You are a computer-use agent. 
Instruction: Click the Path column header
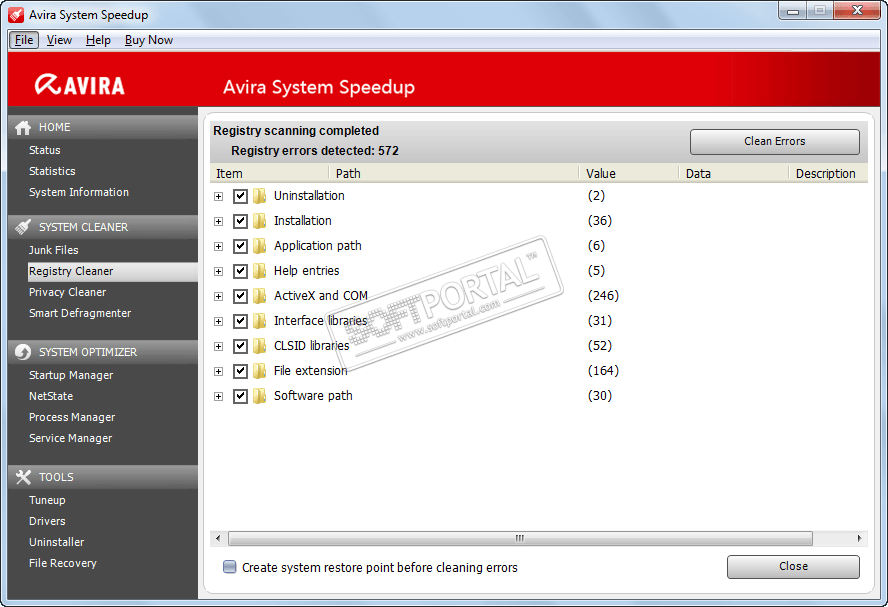click(x=454, y=174)
